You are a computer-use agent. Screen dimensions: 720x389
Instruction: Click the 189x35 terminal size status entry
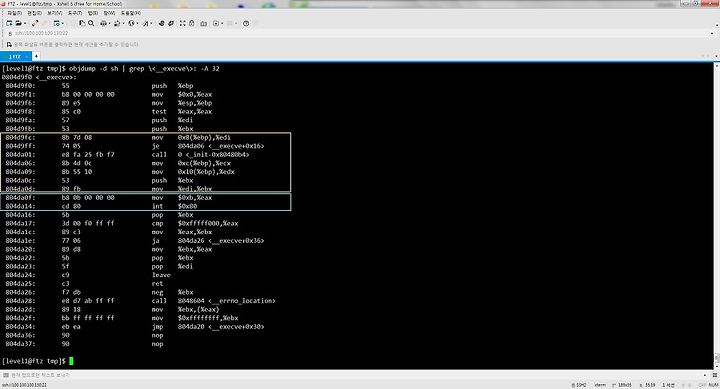622,385
